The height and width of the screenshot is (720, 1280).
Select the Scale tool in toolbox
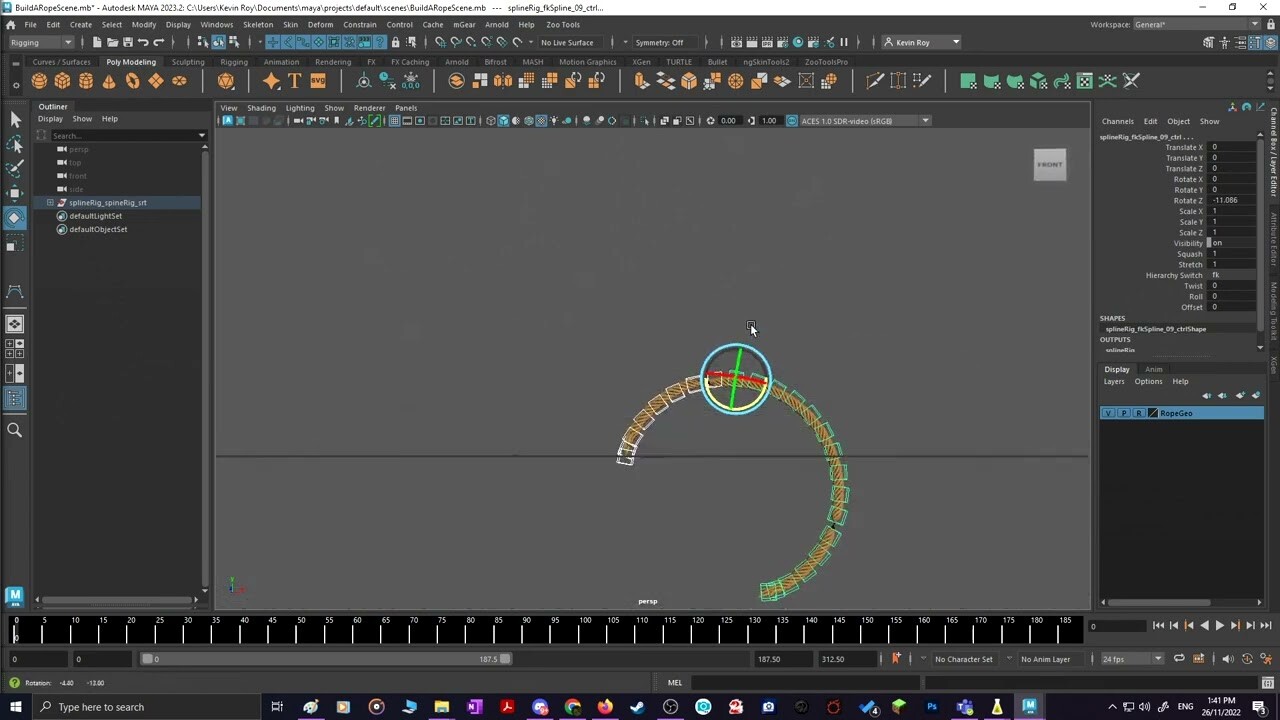pyautogui.click(x=14, y=245)
